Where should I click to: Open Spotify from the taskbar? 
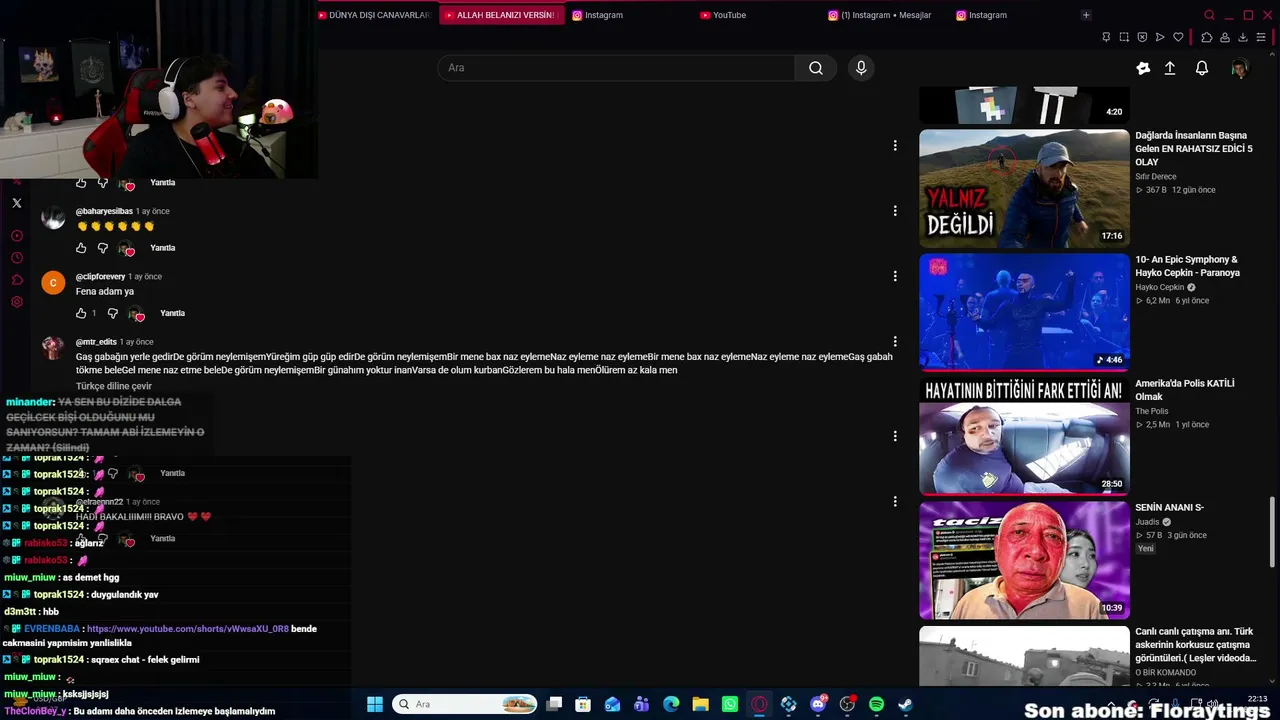pyautogui.click(x=876, y=704)
